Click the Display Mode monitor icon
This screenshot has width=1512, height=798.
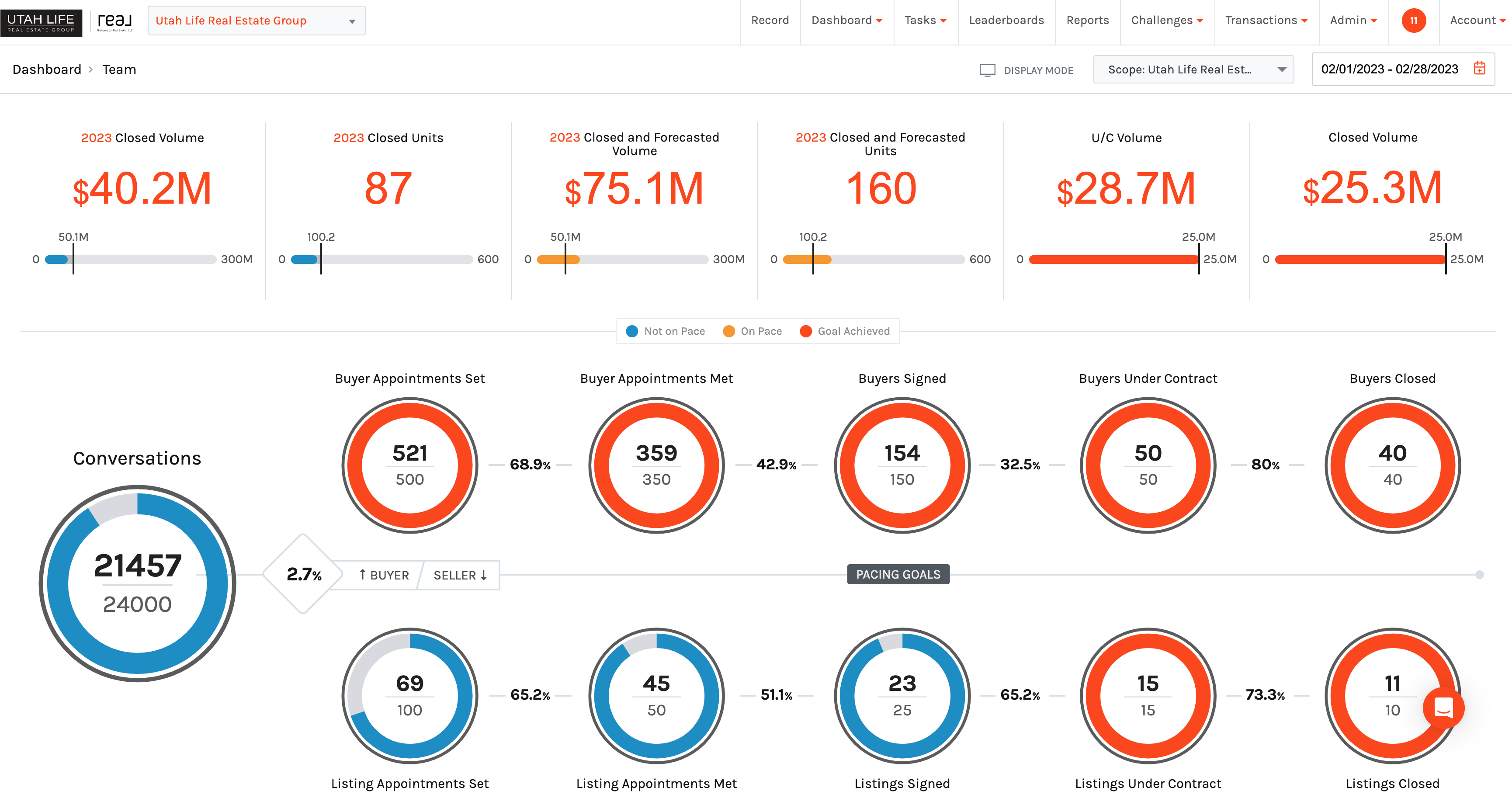tap(987, 69)
